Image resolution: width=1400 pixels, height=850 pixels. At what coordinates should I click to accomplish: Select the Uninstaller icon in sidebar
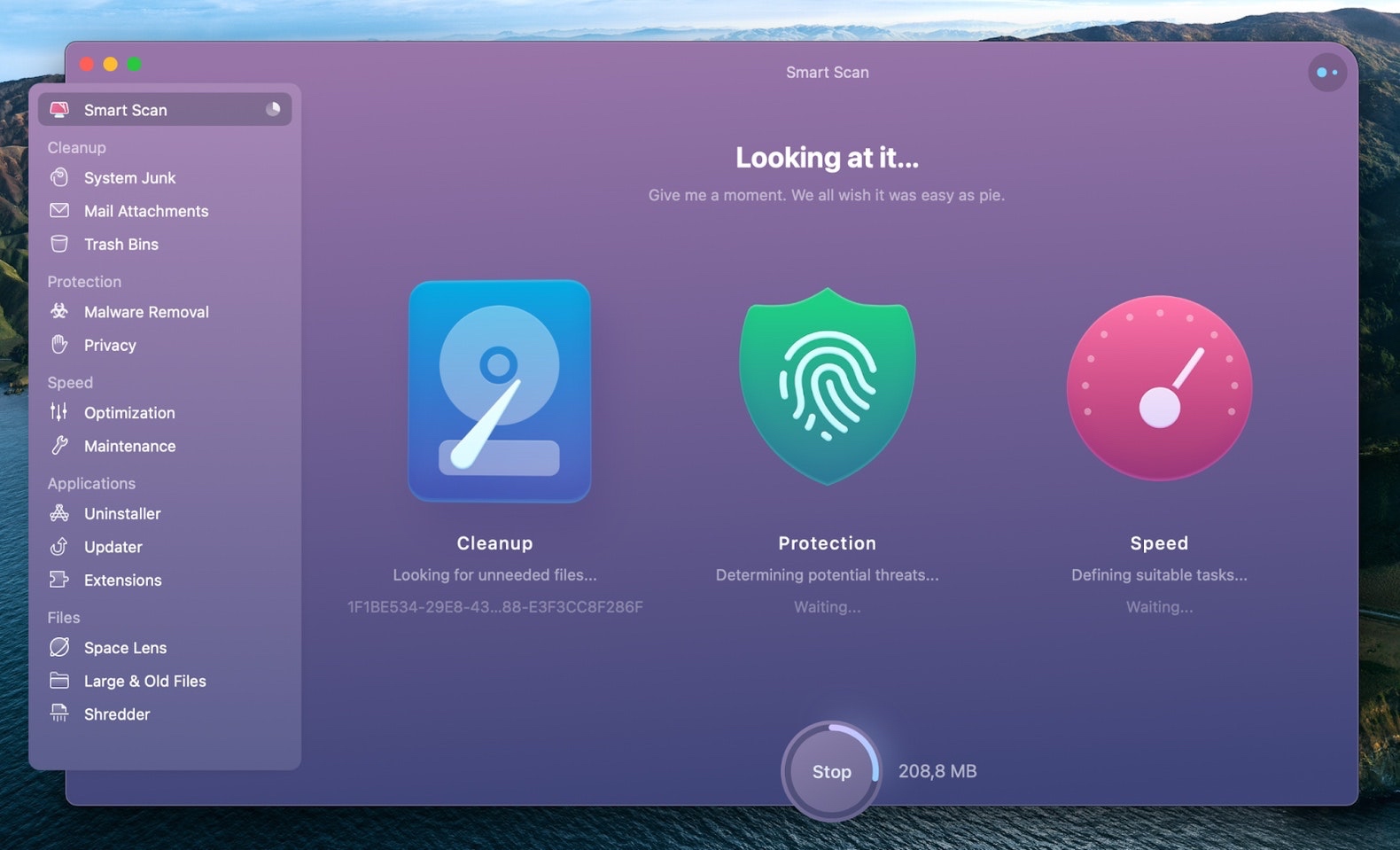[59, 513]
